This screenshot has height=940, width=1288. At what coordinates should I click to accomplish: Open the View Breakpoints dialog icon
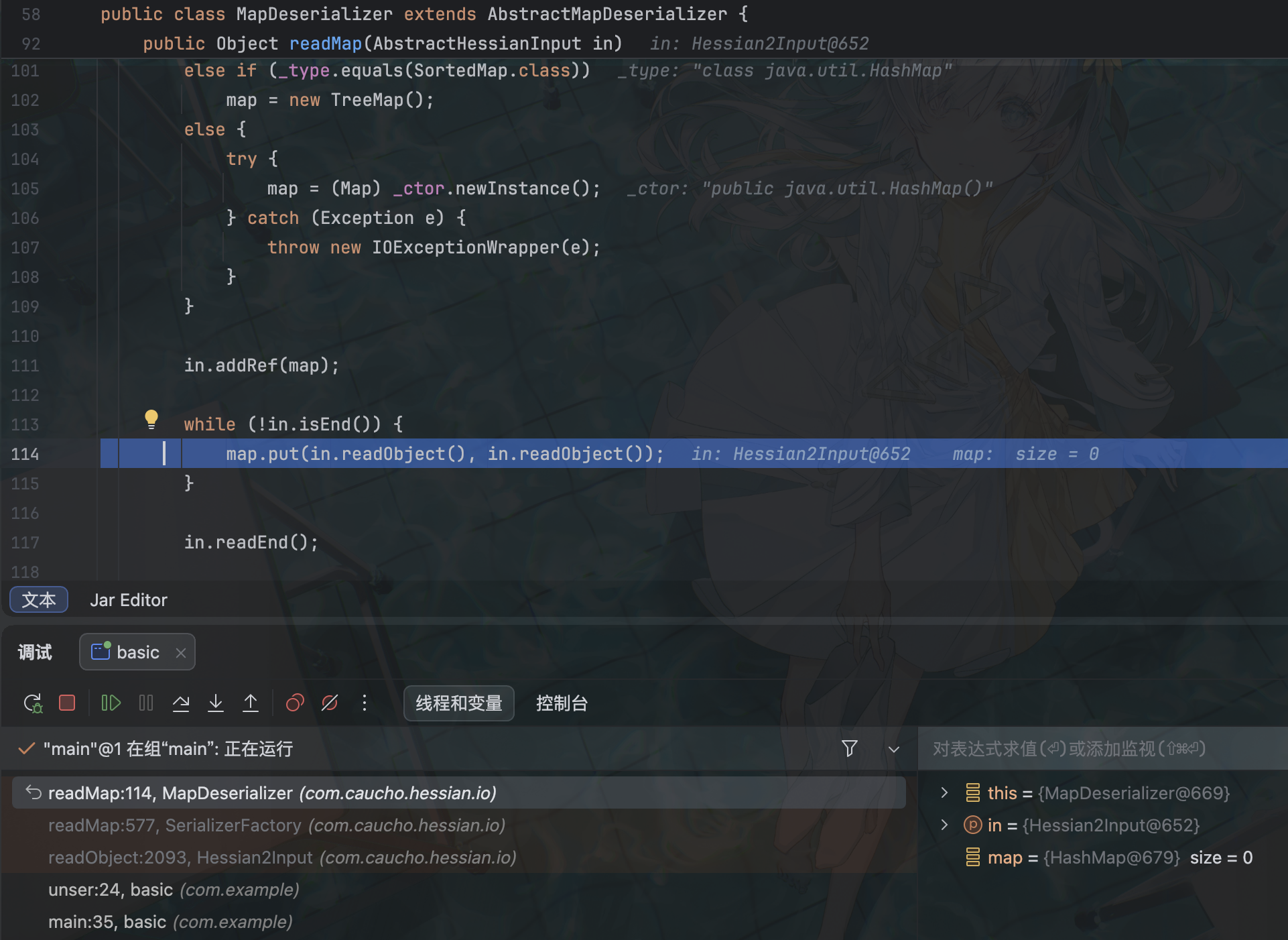[295, 703]
